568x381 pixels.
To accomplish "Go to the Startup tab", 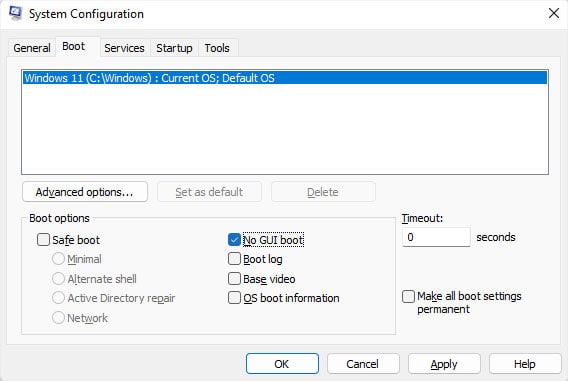I will coord(174,48).
